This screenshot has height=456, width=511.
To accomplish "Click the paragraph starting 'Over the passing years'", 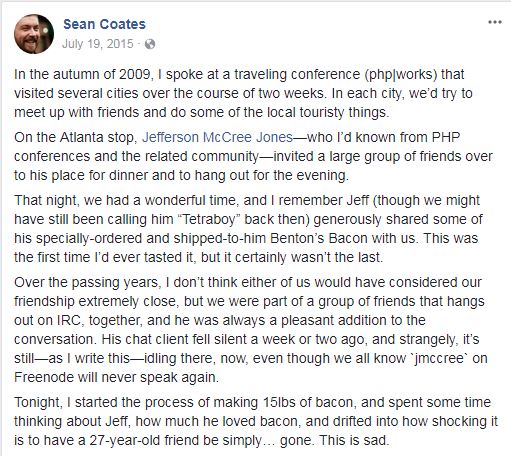I will coord(251,330).
